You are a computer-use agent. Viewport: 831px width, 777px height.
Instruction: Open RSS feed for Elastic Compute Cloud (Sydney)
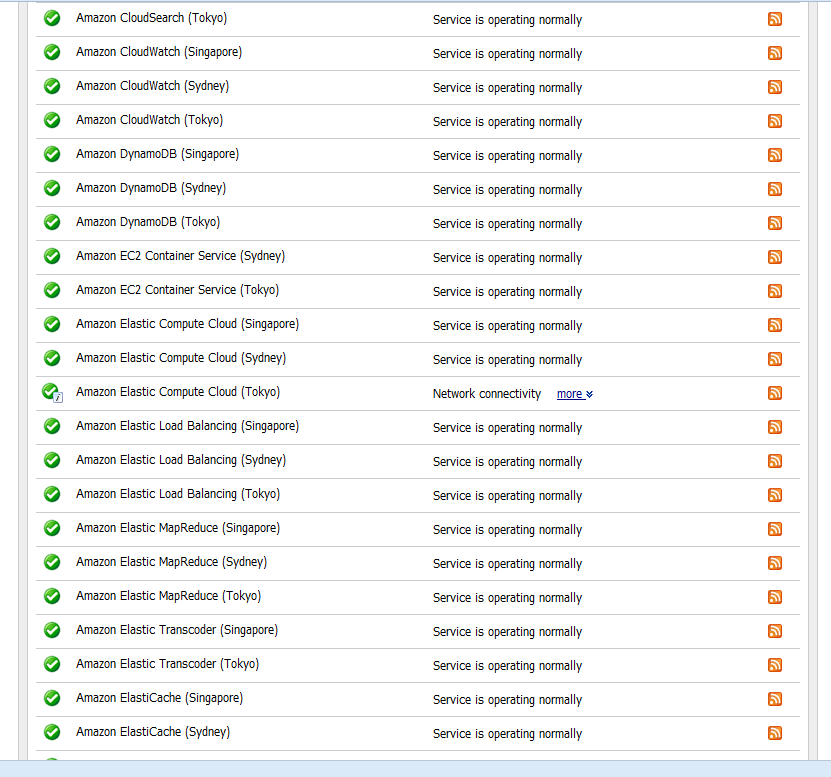point(775,359)
